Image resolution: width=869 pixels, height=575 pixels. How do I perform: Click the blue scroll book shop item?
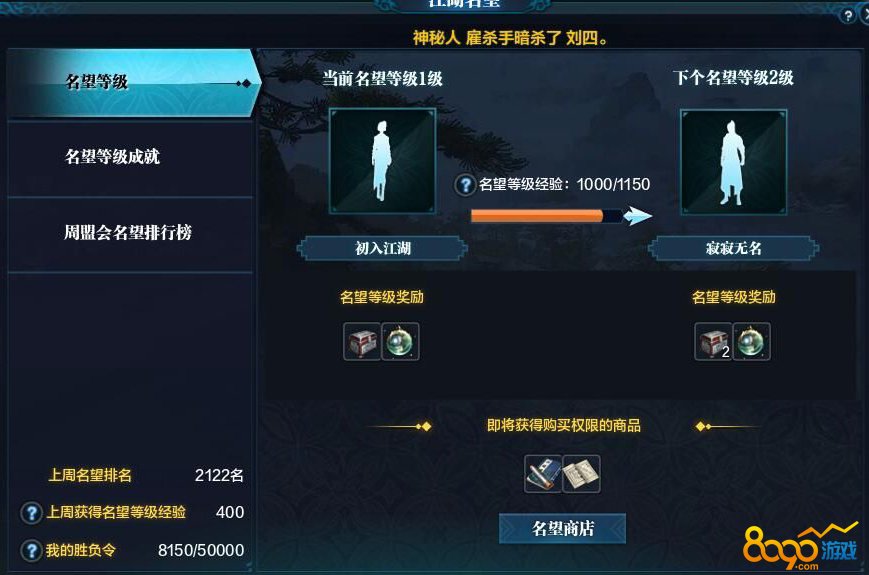[x=543, y=474]
